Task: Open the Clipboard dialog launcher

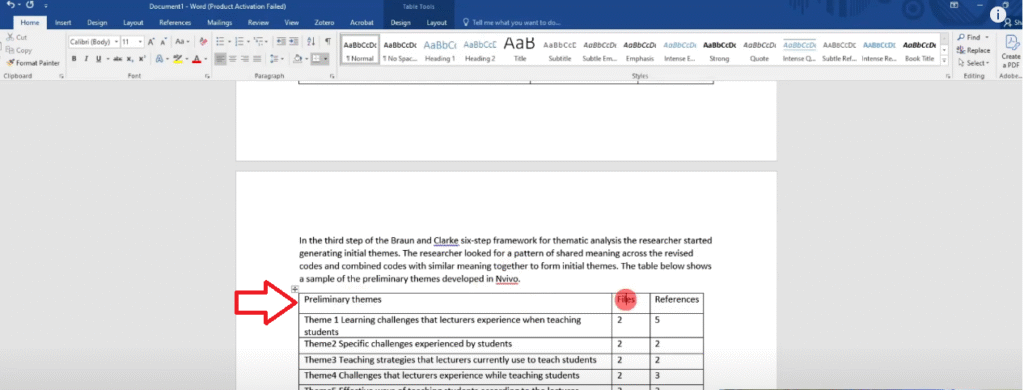Action: pyautogui.click(x=61, y=76)
